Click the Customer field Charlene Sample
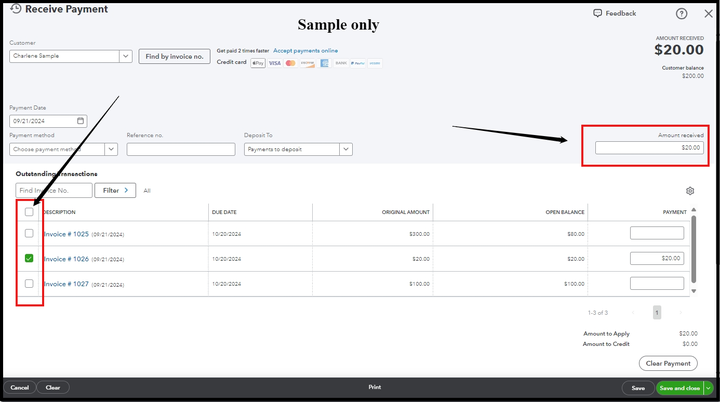Viewport: 720px width, 402px height. click(x=64, y=56)
